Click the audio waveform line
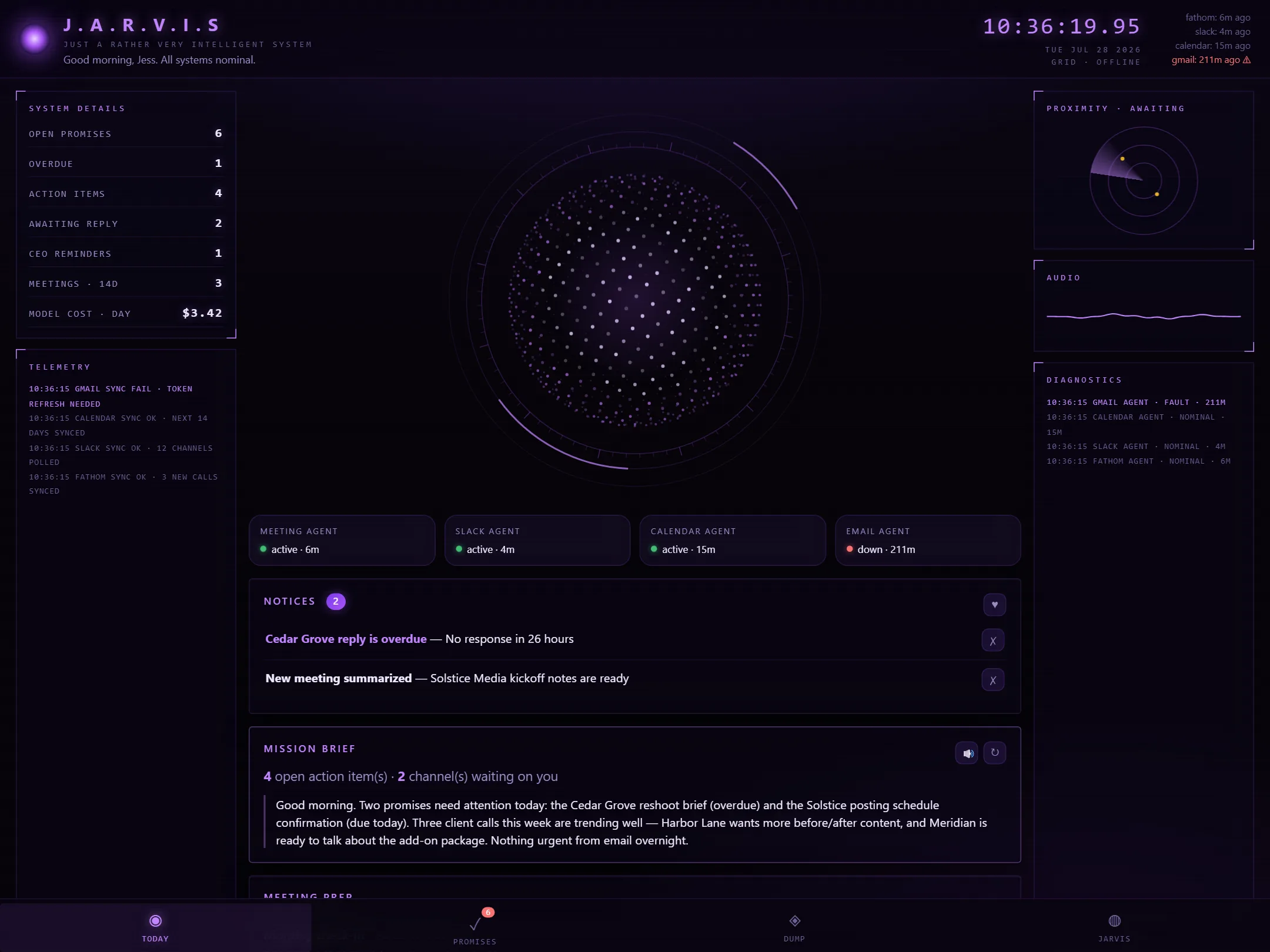1270x952 pixels. [1144, 316]
